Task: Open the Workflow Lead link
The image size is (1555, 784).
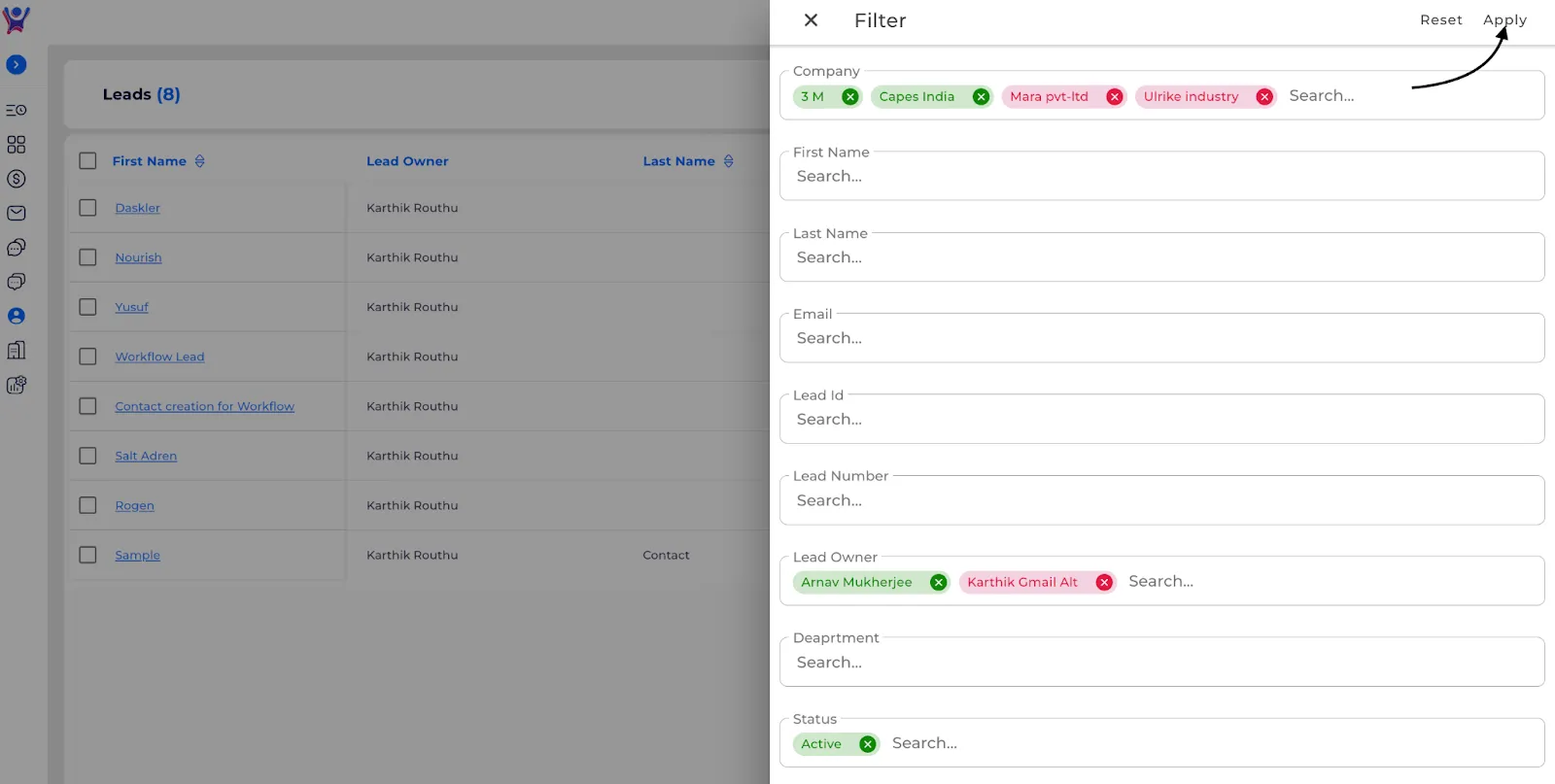Action: [159, 357]
